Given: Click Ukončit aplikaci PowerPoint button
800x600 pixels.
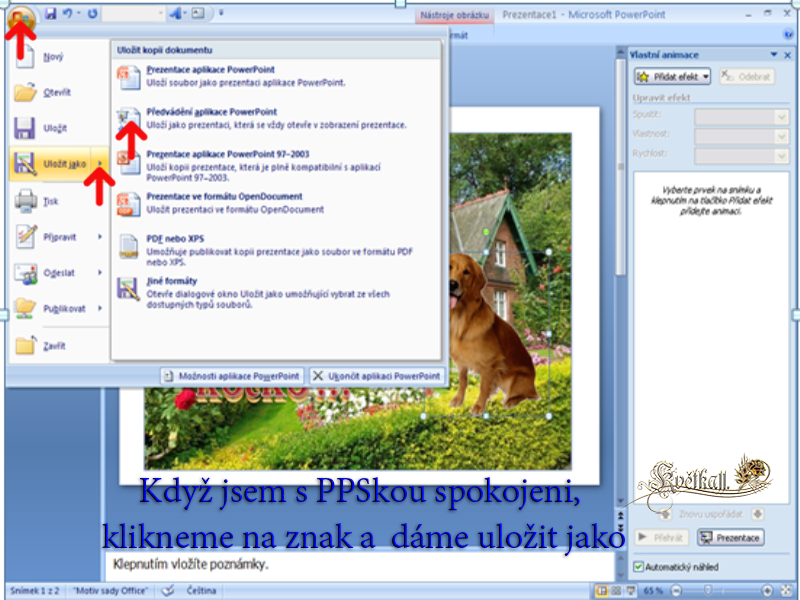Looking at the screenshot, I should coord(377,376).
